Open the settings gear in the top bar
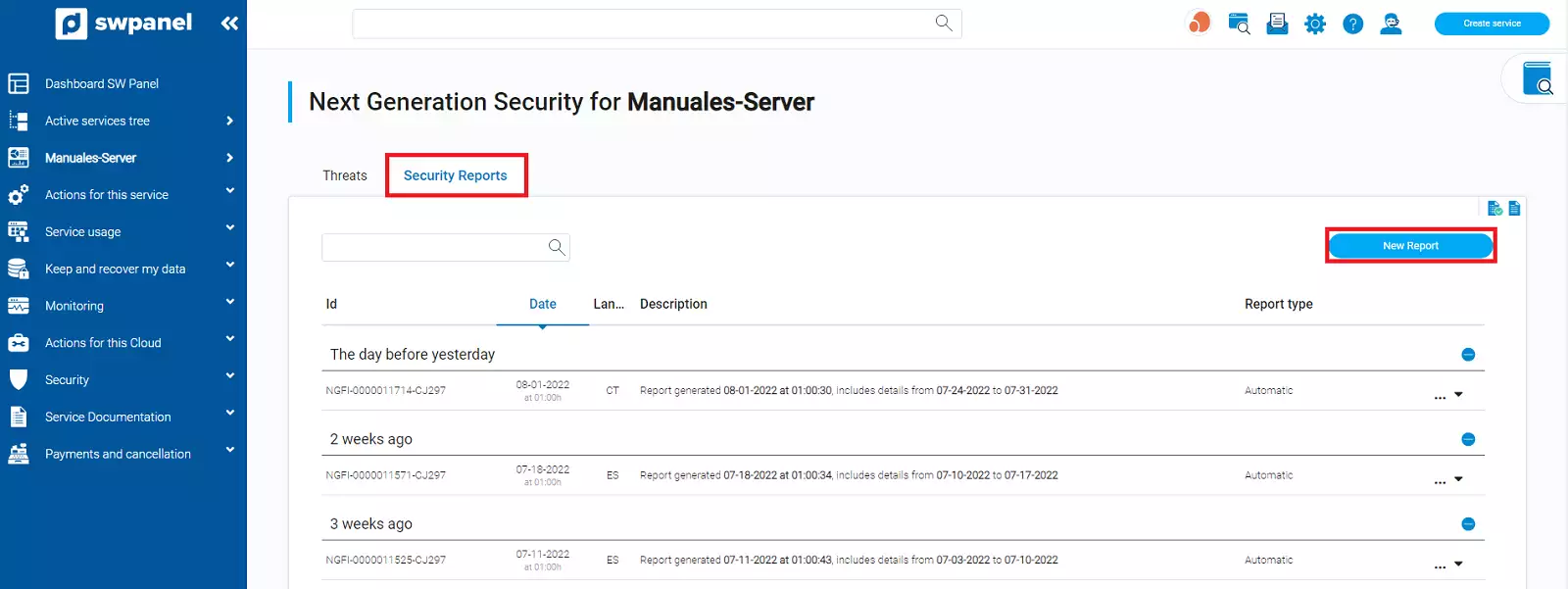This screenshot has width=1568, height=589. tap(1315, 24)
